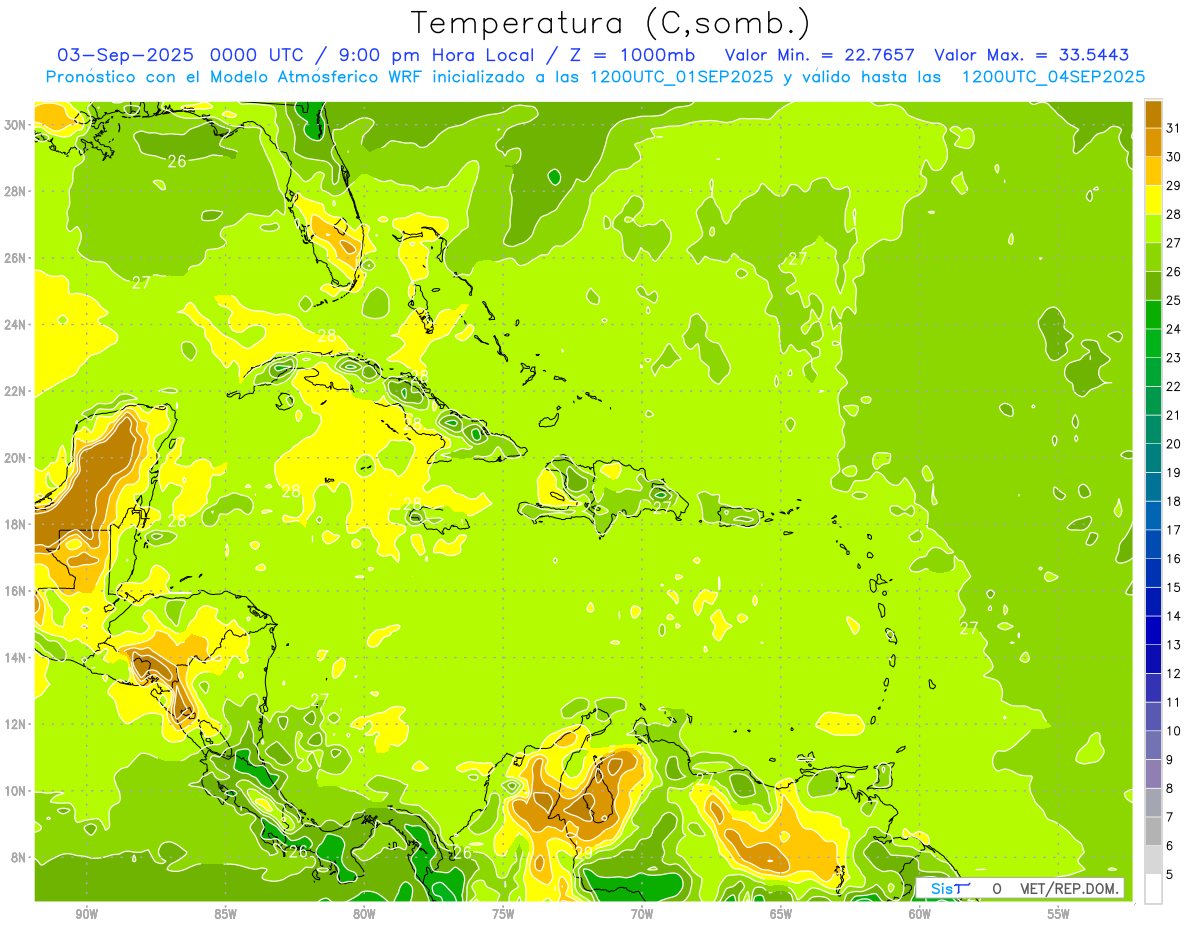Click the 60W longitude axis label
This screenshot has width=1200, height=927.
(920, 914)
